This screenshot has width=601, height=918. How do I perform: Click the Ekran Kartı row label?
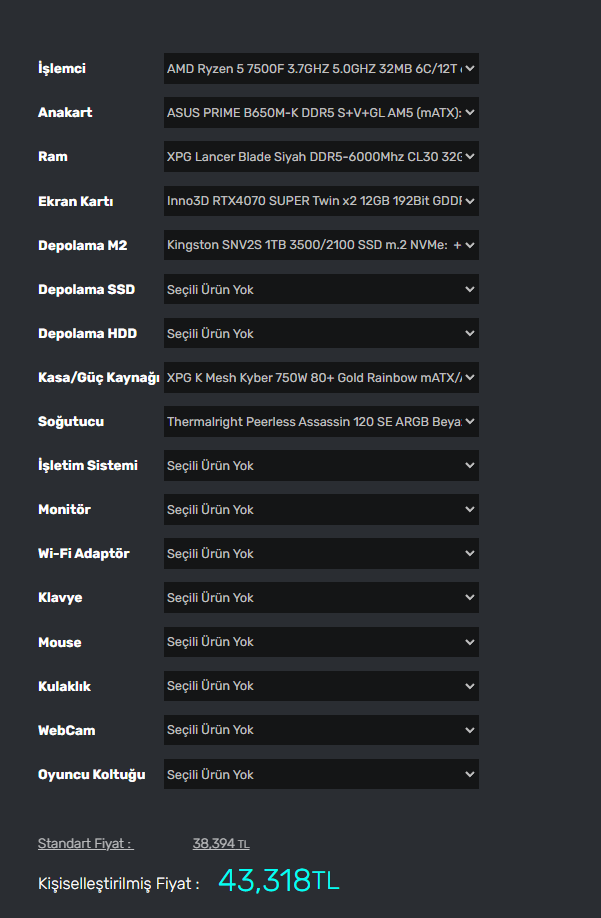tap(75, 201)
